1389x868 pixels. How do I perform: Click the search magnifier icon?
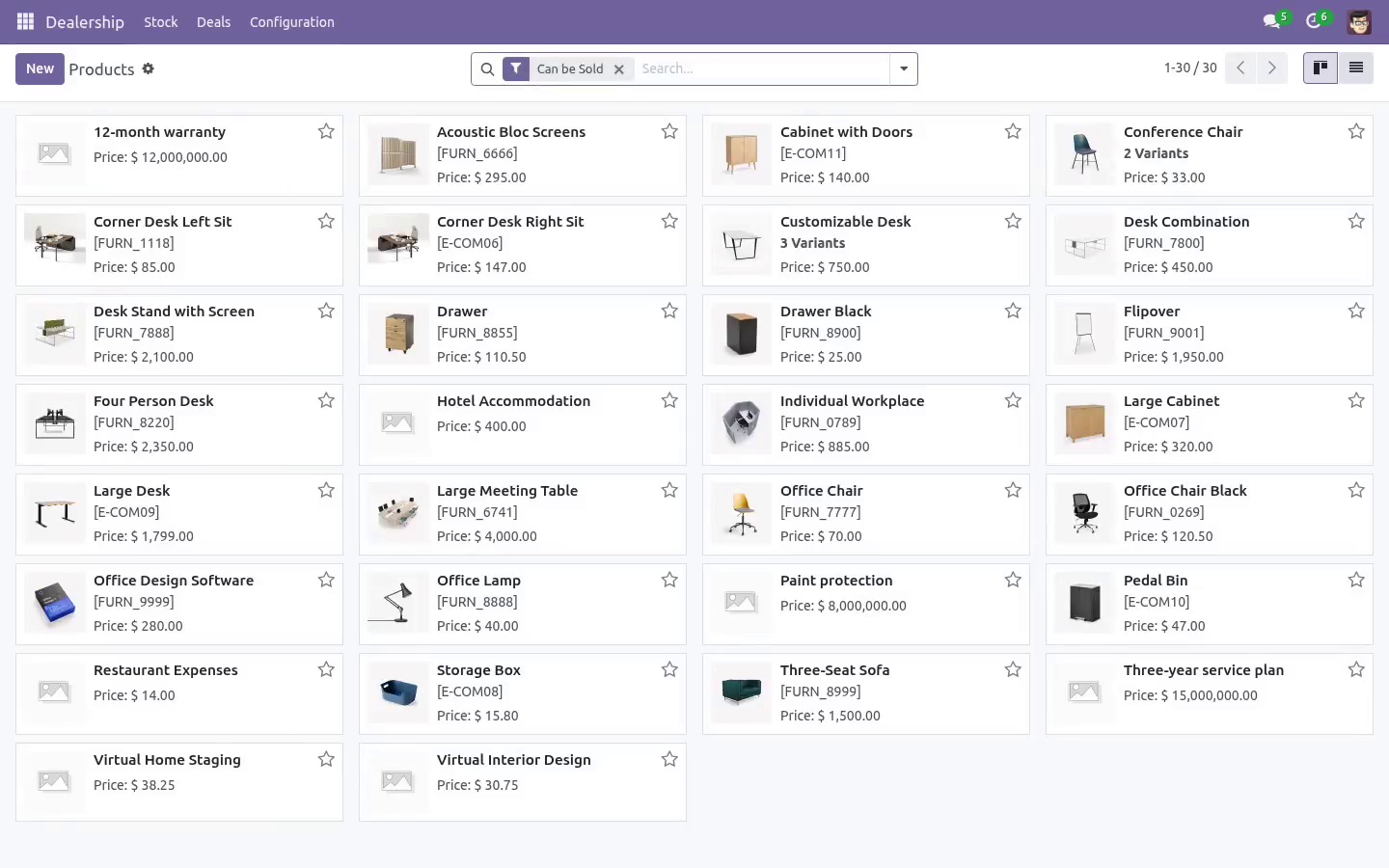click(487, 68)
